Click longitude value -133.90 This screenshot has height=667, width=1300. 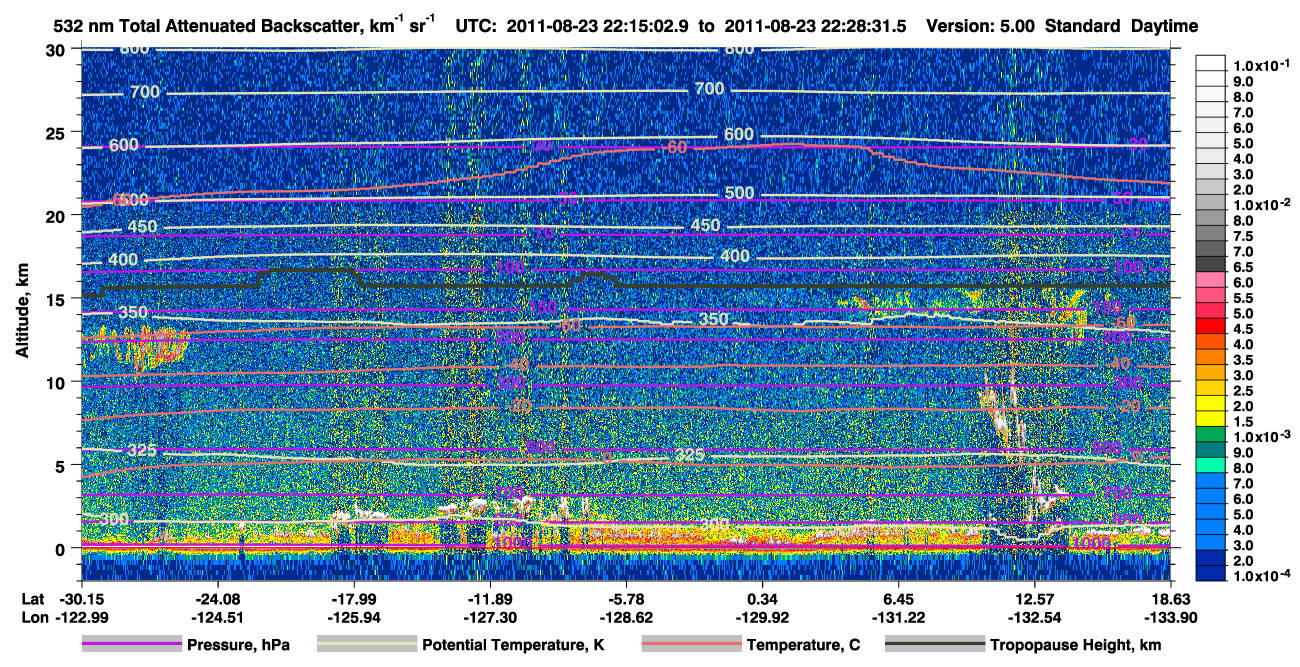tap(1171, 617)
